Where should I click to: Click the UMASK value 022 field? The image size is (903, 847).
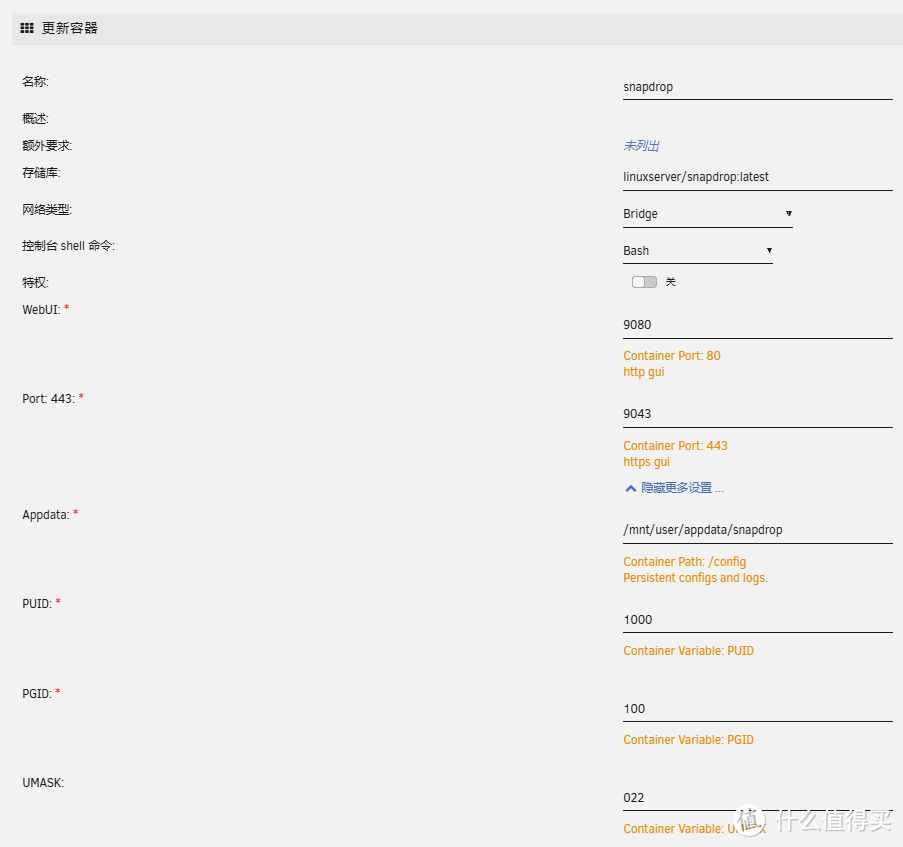(x=757, y=798)
